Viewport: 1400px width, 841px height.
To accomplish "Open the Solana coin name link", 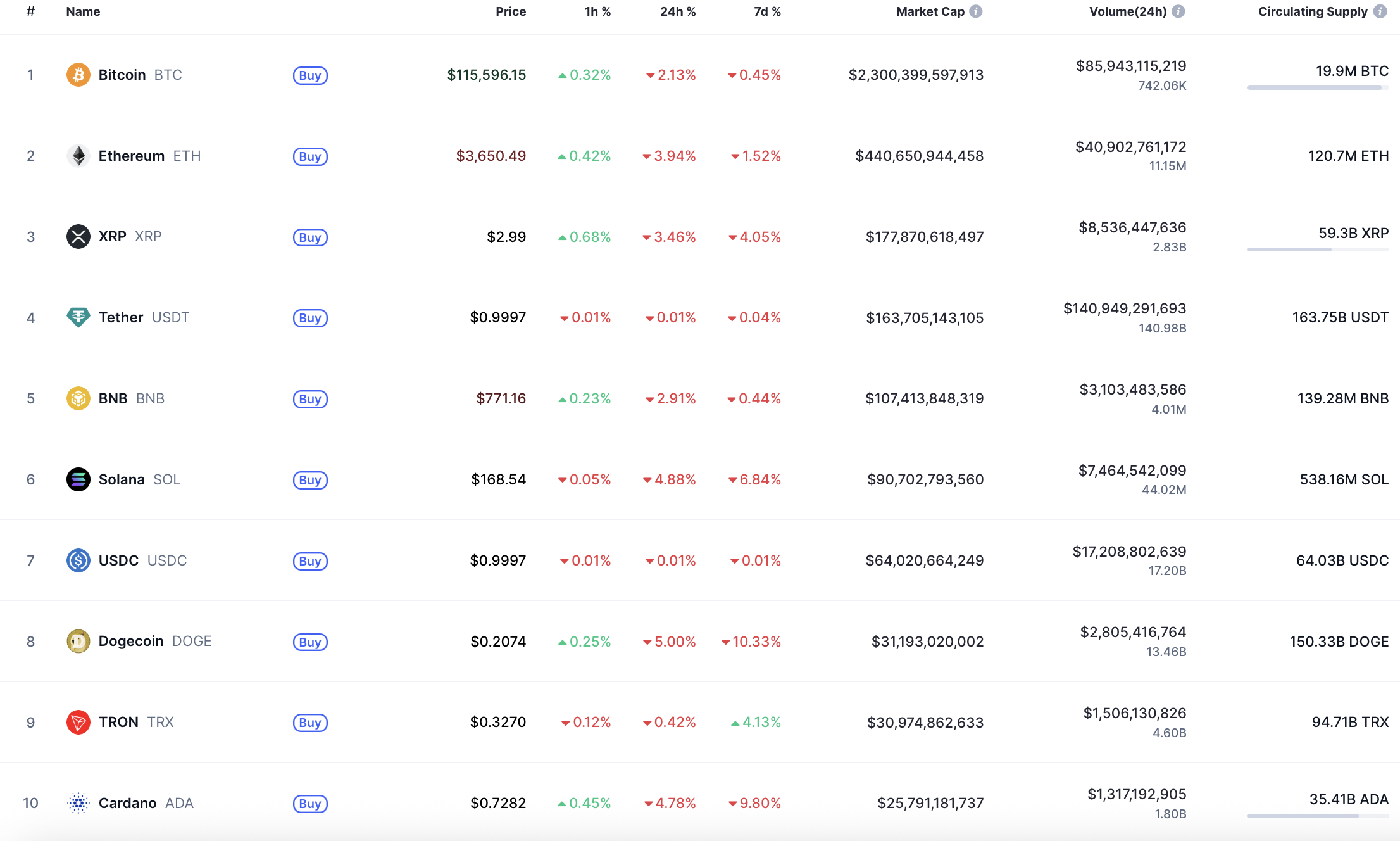I will tap(123, 479).
